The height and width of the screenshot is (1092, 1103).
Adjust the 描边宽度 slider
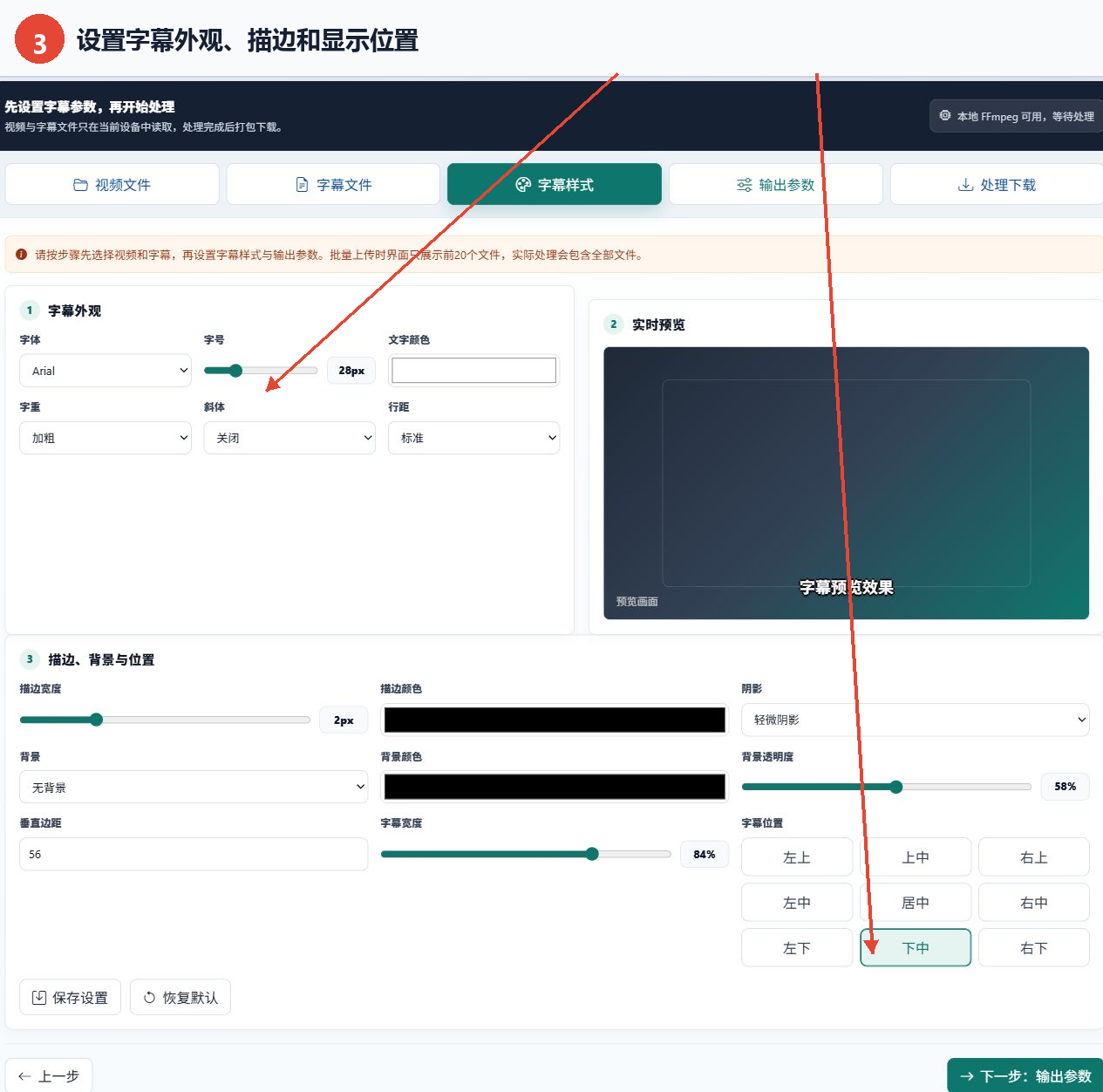tap(165, 720)
